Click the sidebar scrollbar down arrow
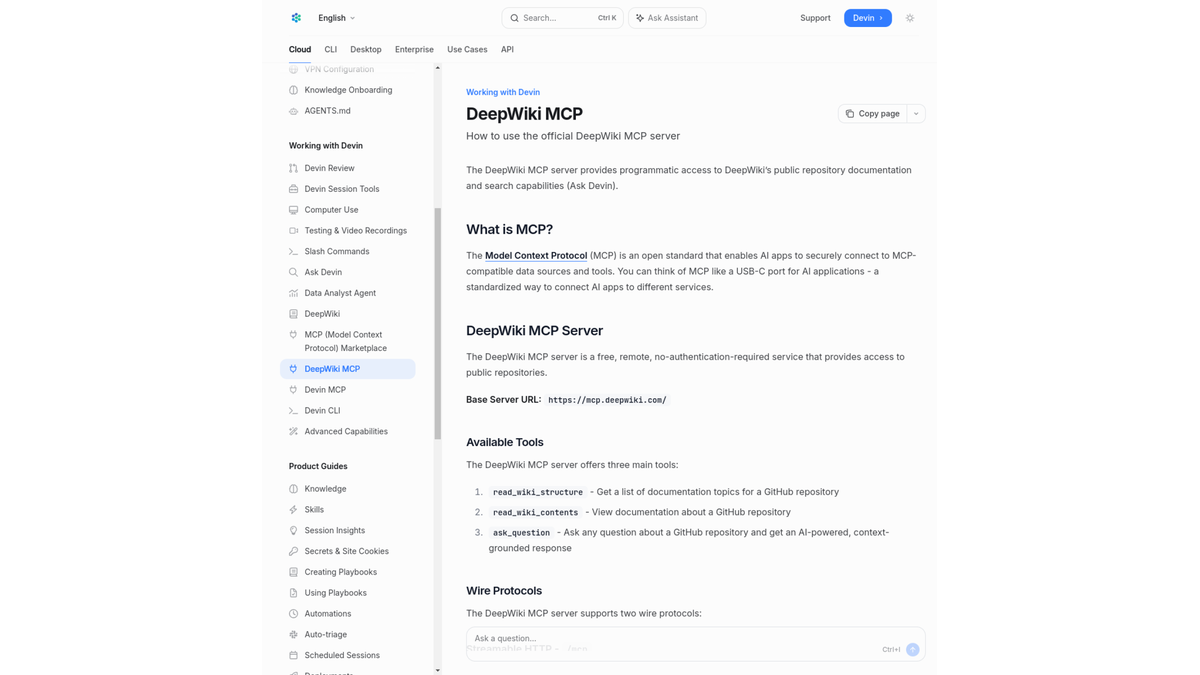This screenshot has height=675, width=1200. (437, 670)
